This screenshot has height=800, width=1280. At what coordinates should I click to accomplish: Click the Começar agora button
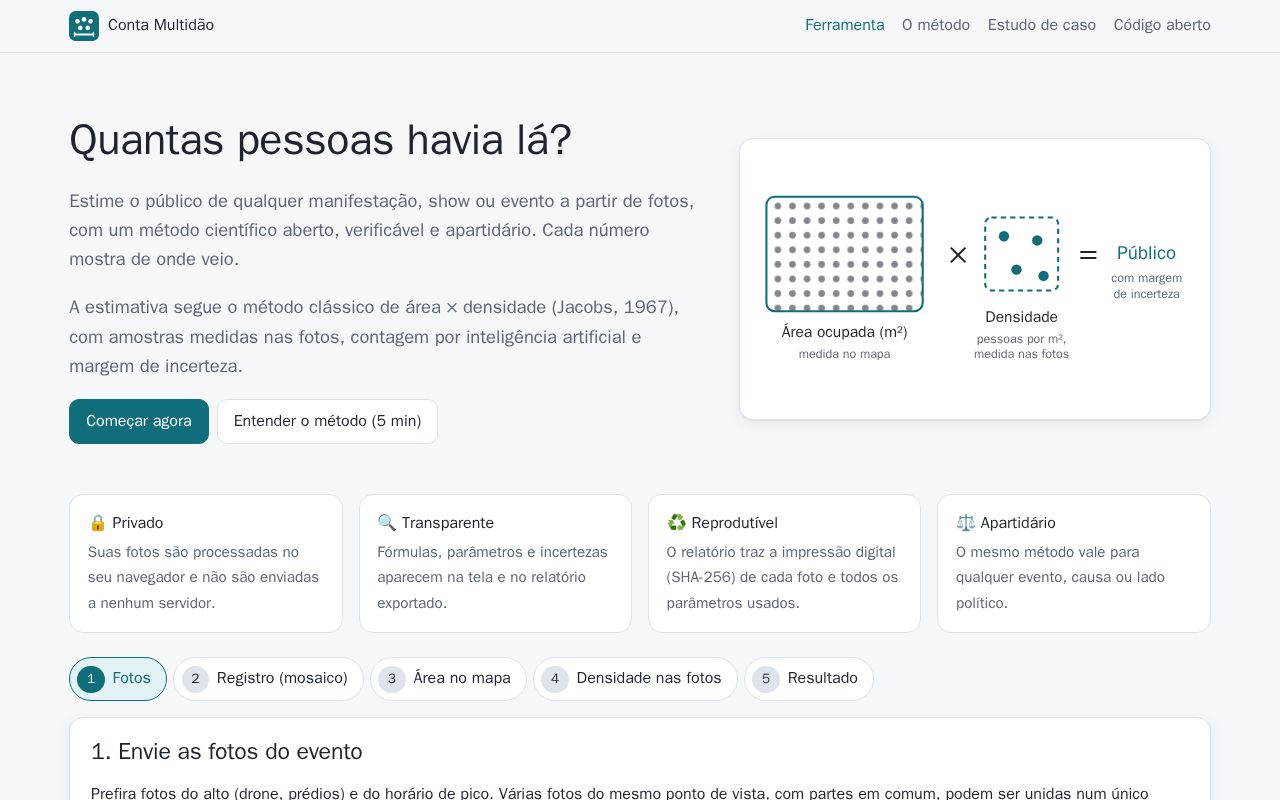(139, 421)
